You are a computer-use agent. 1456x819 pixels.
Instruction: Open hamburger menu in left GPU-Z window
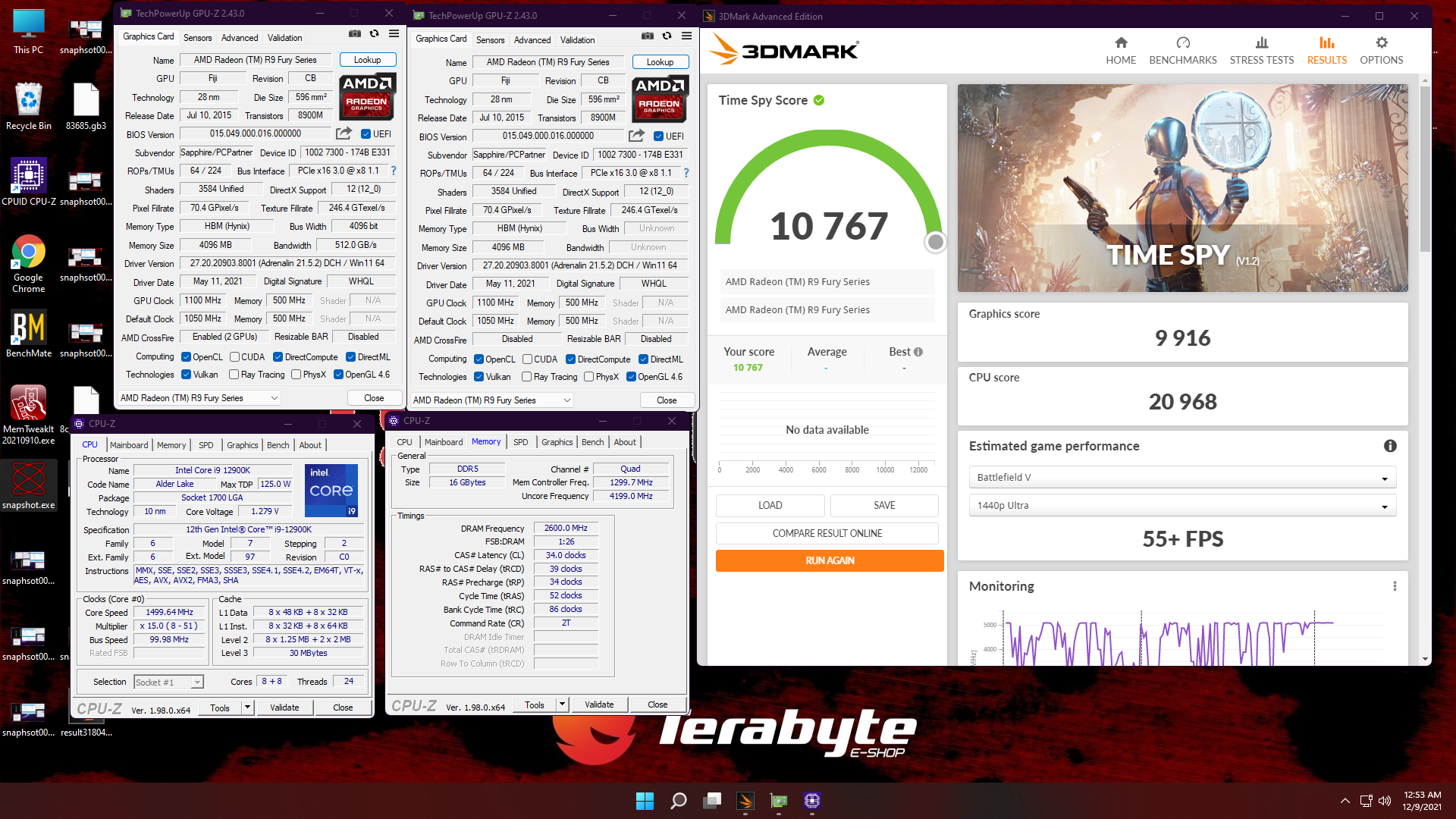point(394,34)
